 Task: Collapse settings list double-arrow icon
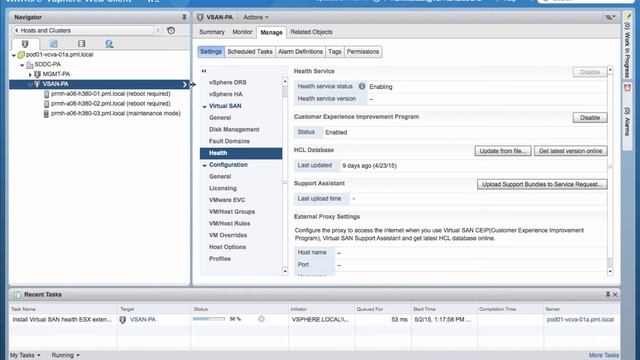coord(204,71)
